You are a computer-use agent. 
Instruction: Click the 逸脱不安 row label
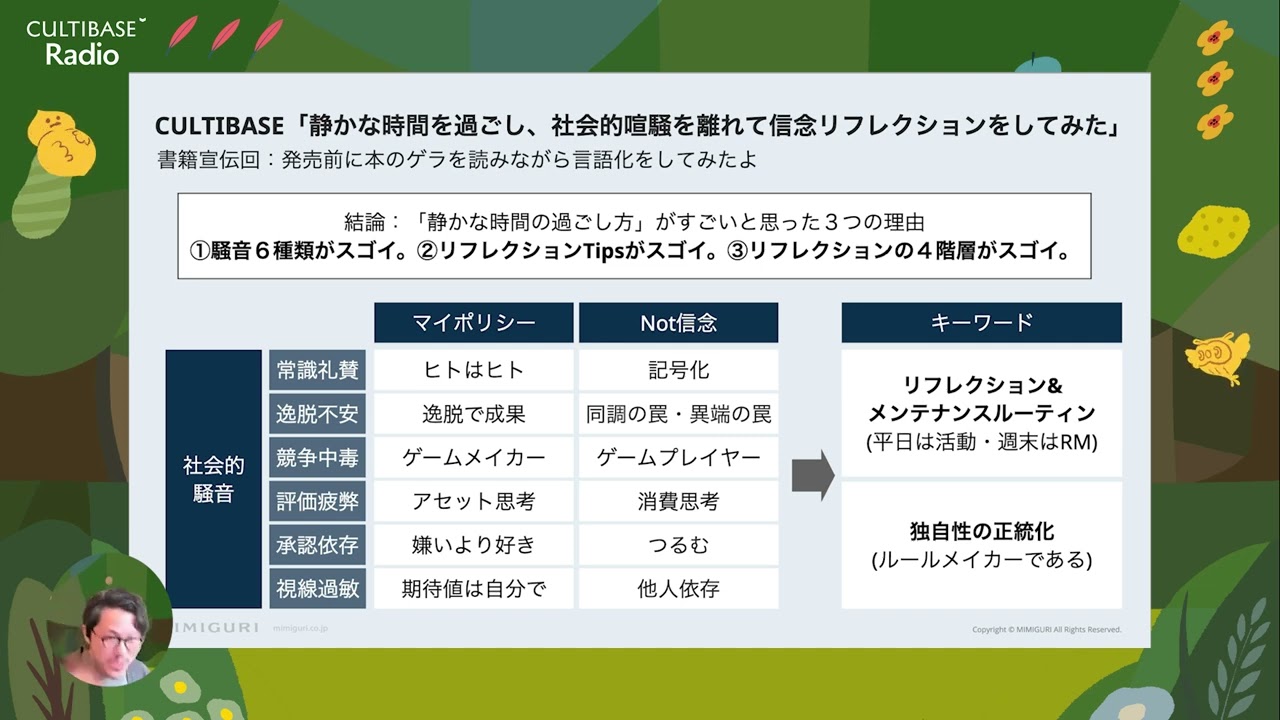(318, 413)
